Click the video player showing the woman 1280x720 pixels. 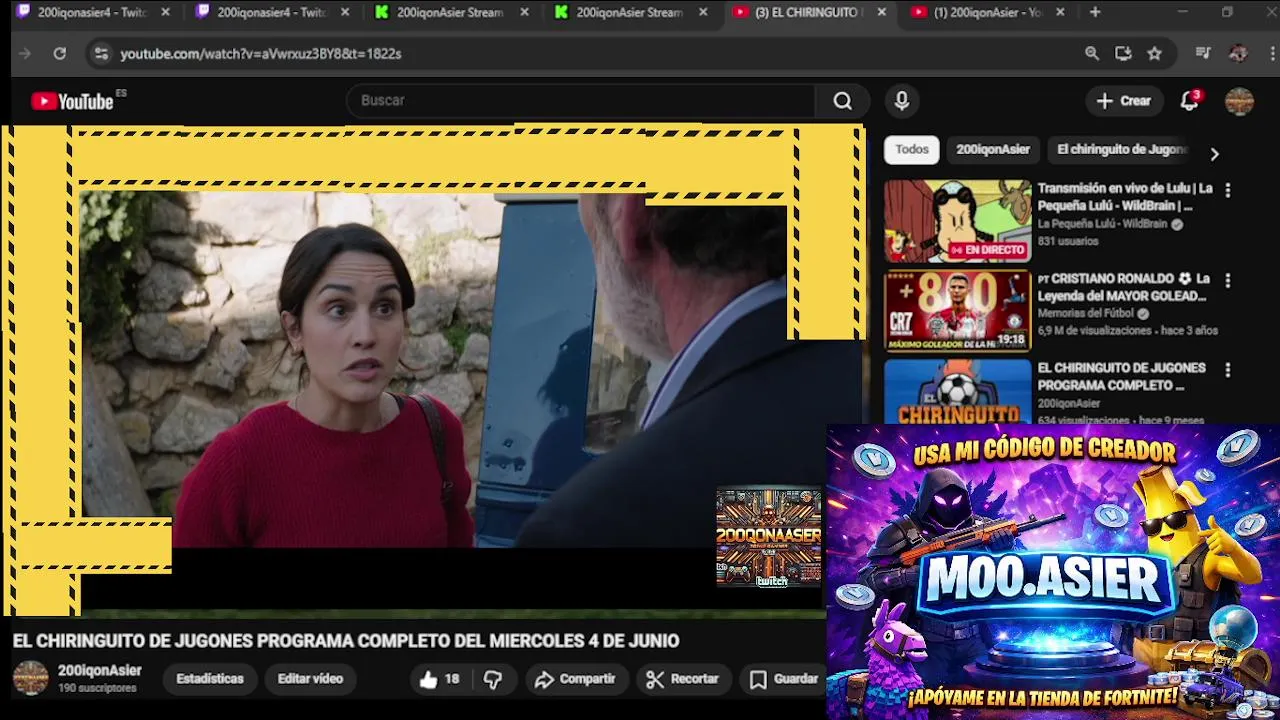433,370
